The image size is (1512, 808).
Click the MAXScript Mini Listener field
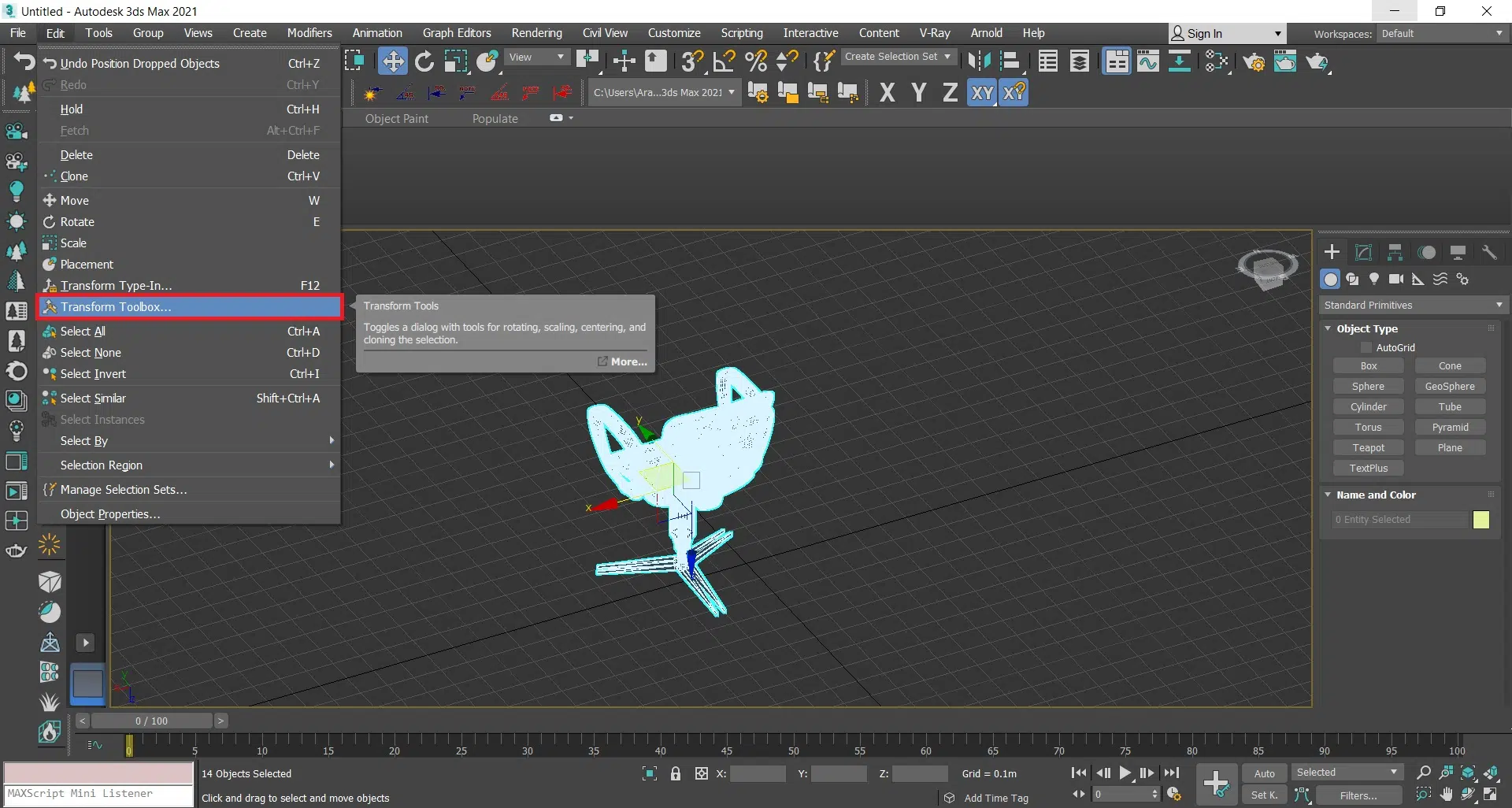(98, 794)
